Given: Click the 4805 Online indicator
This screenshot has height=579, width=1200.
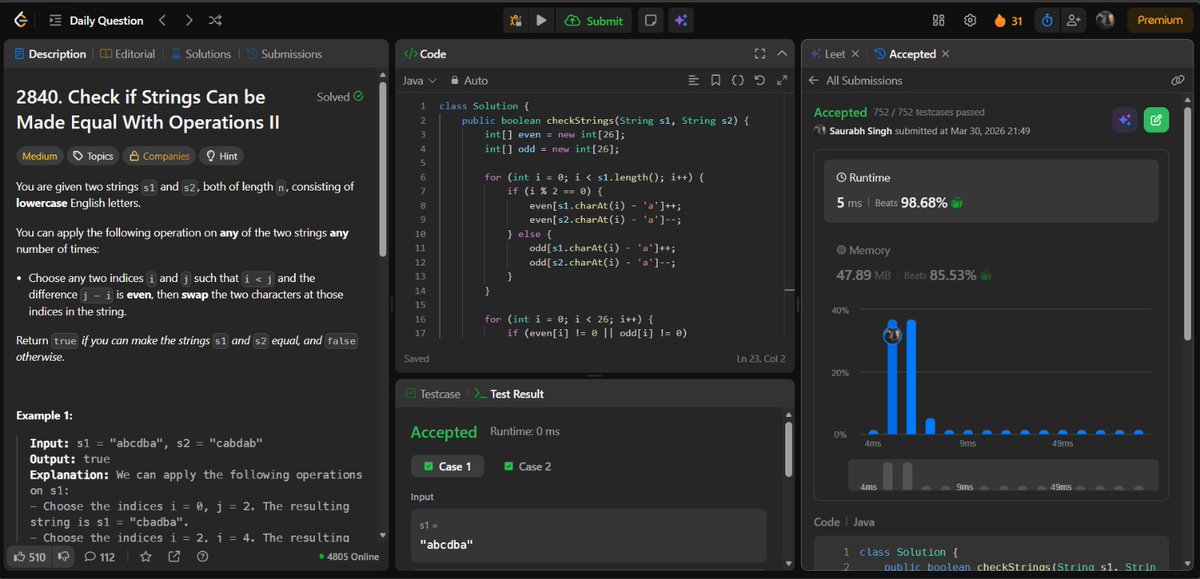Looking at the screenshot, I should click(349, 556).
